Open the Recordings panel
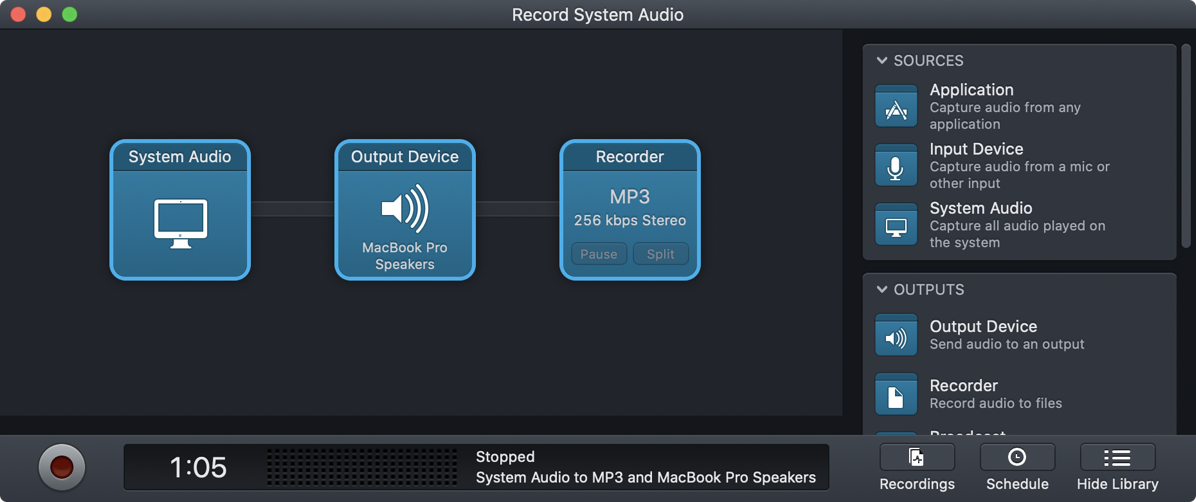 pyautogui.click(x=917, y=458)
